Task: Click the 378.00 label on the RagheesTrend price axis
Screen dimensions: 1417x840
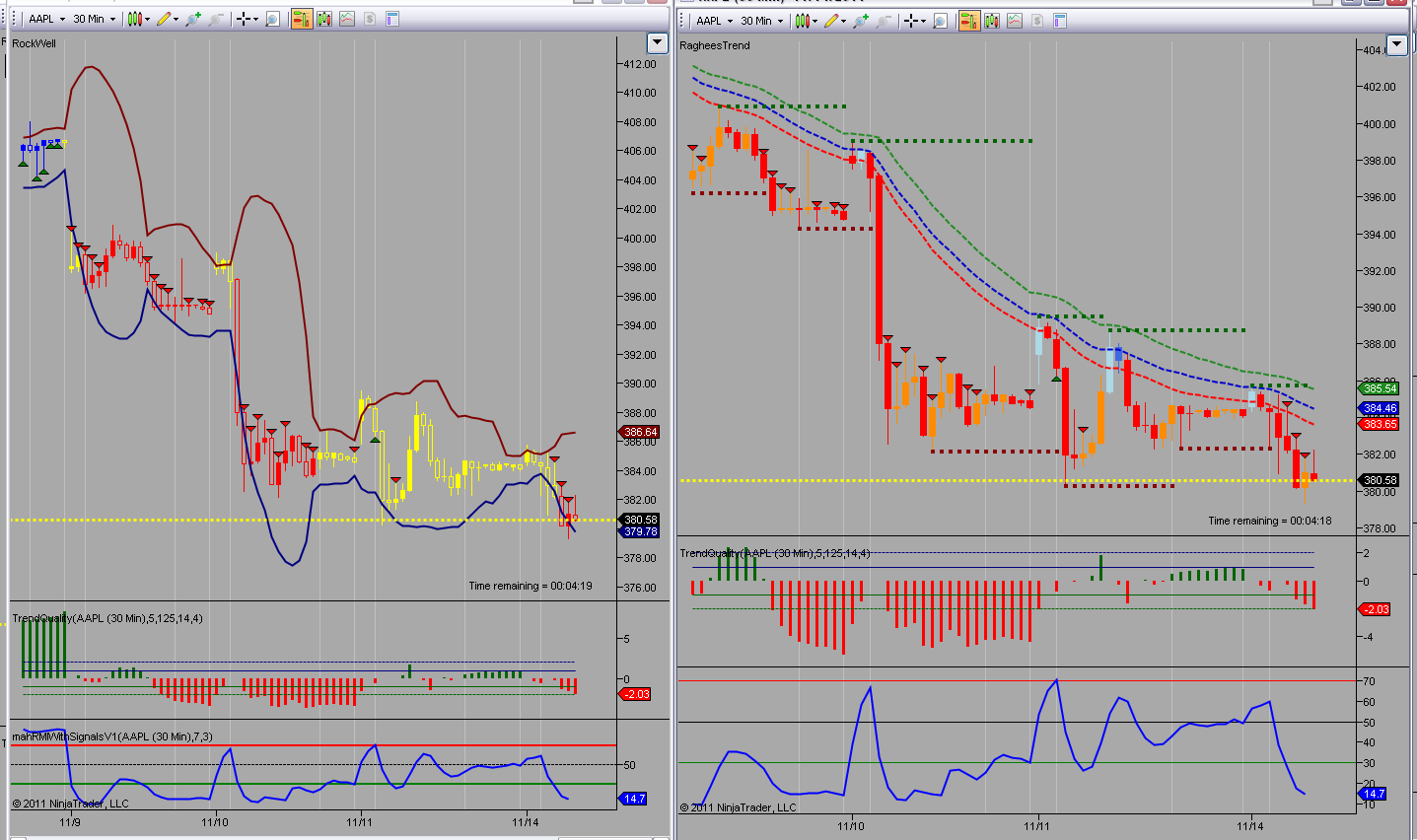Action: (x=1380, y=528)
